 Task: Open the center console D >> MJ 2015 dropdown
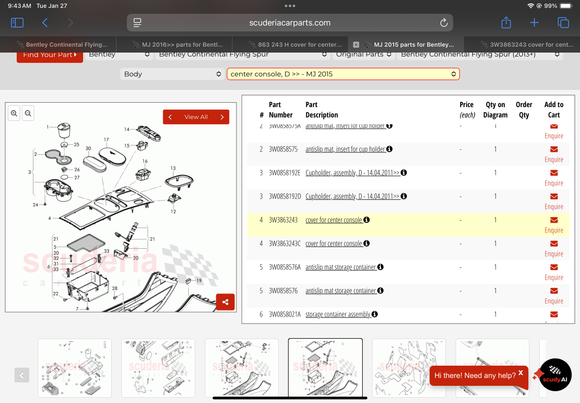(x=343, y=74)
